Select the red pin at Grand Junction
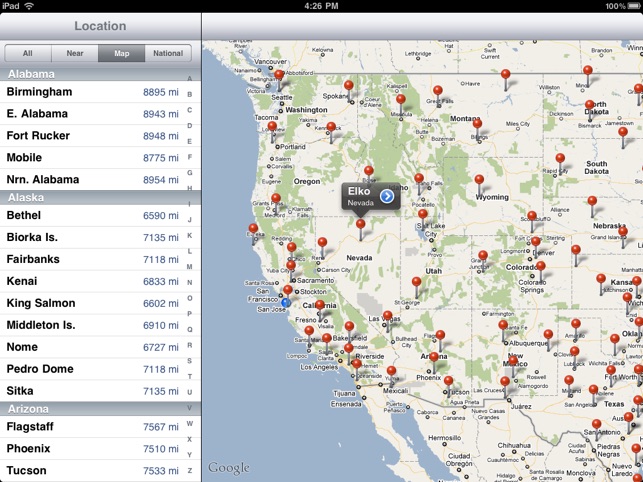The image size is (643, 482). [x=483, y=255]
